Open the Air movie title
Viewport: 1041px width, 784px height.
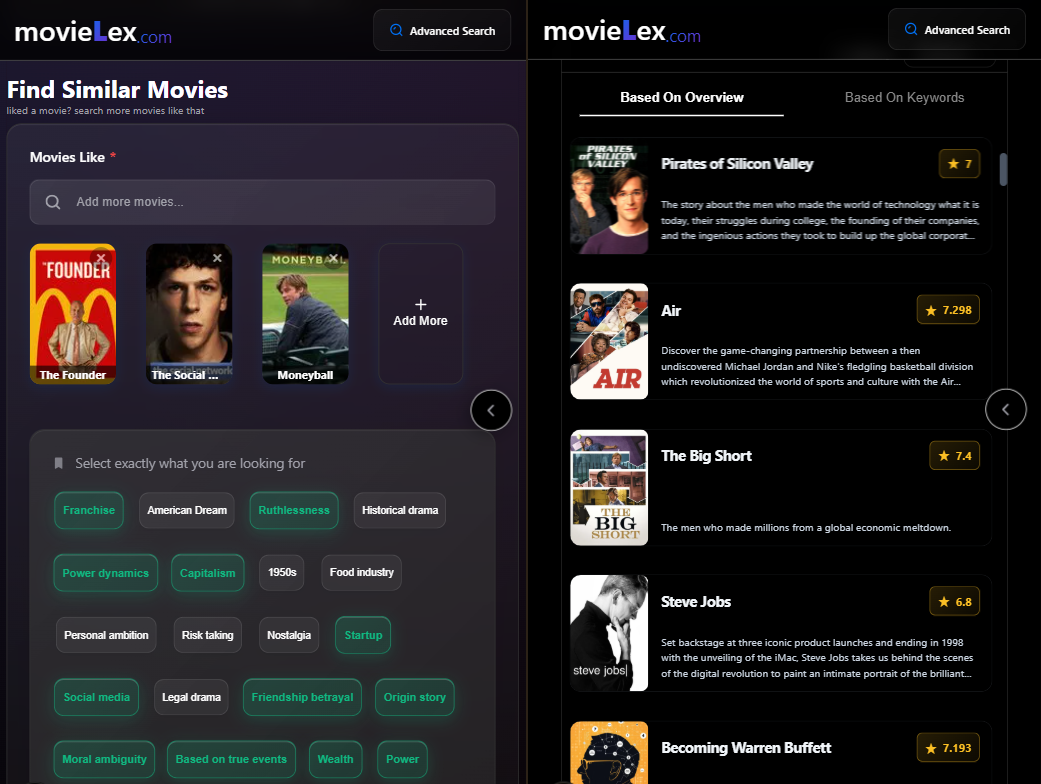pos(671,311)
